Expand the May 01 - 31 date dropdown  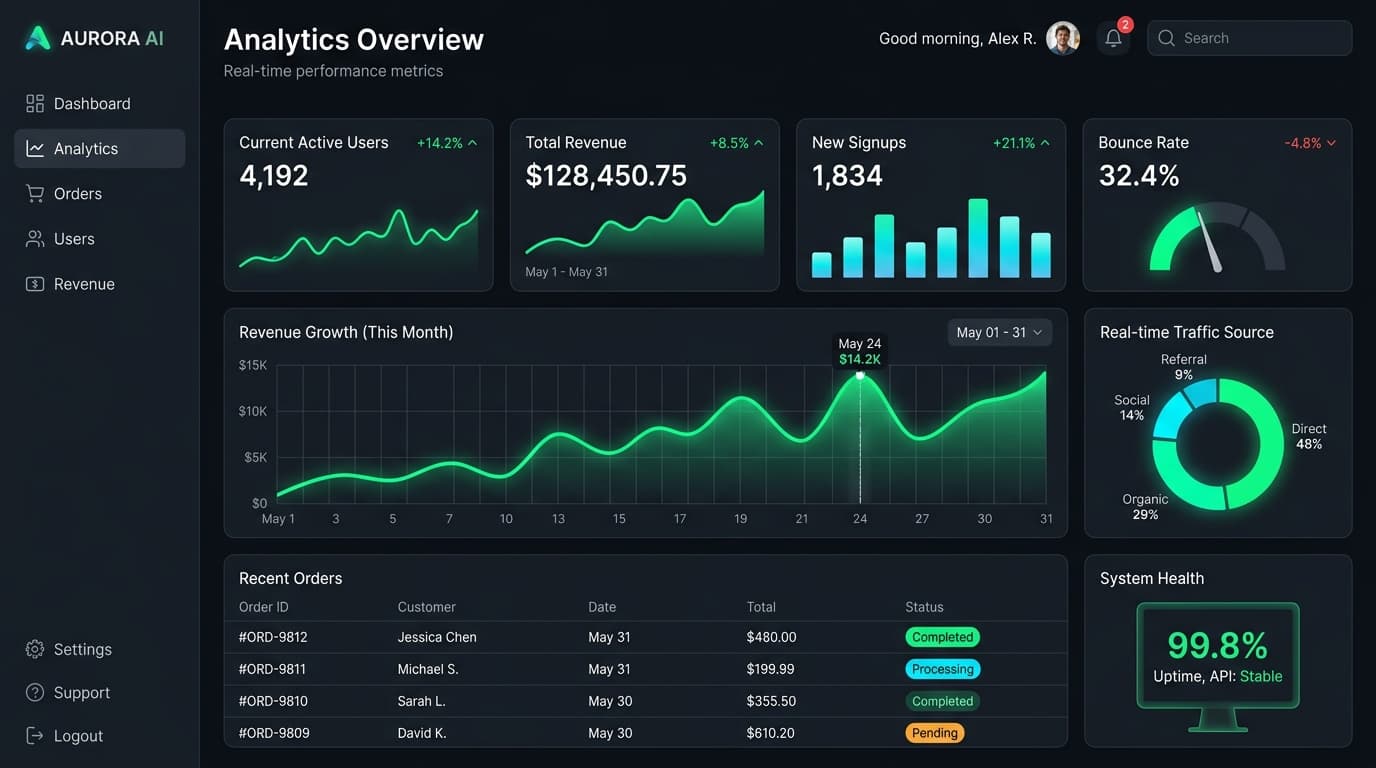point(999,332)
